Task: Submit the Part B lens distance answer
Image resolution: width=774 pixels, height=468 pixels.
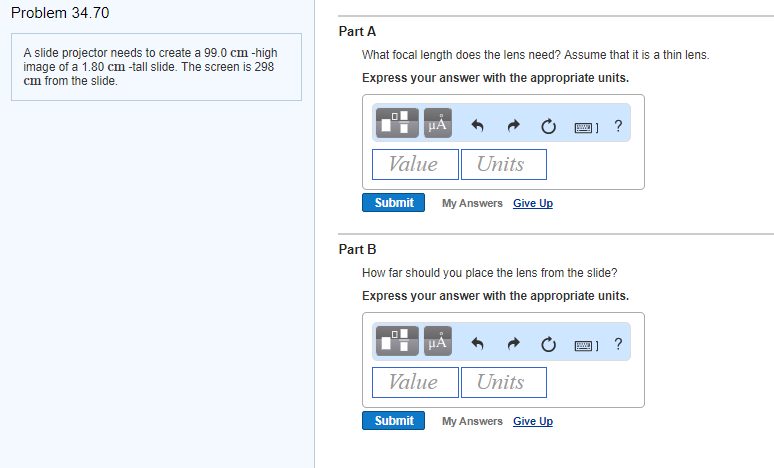Action: (393, 421)
